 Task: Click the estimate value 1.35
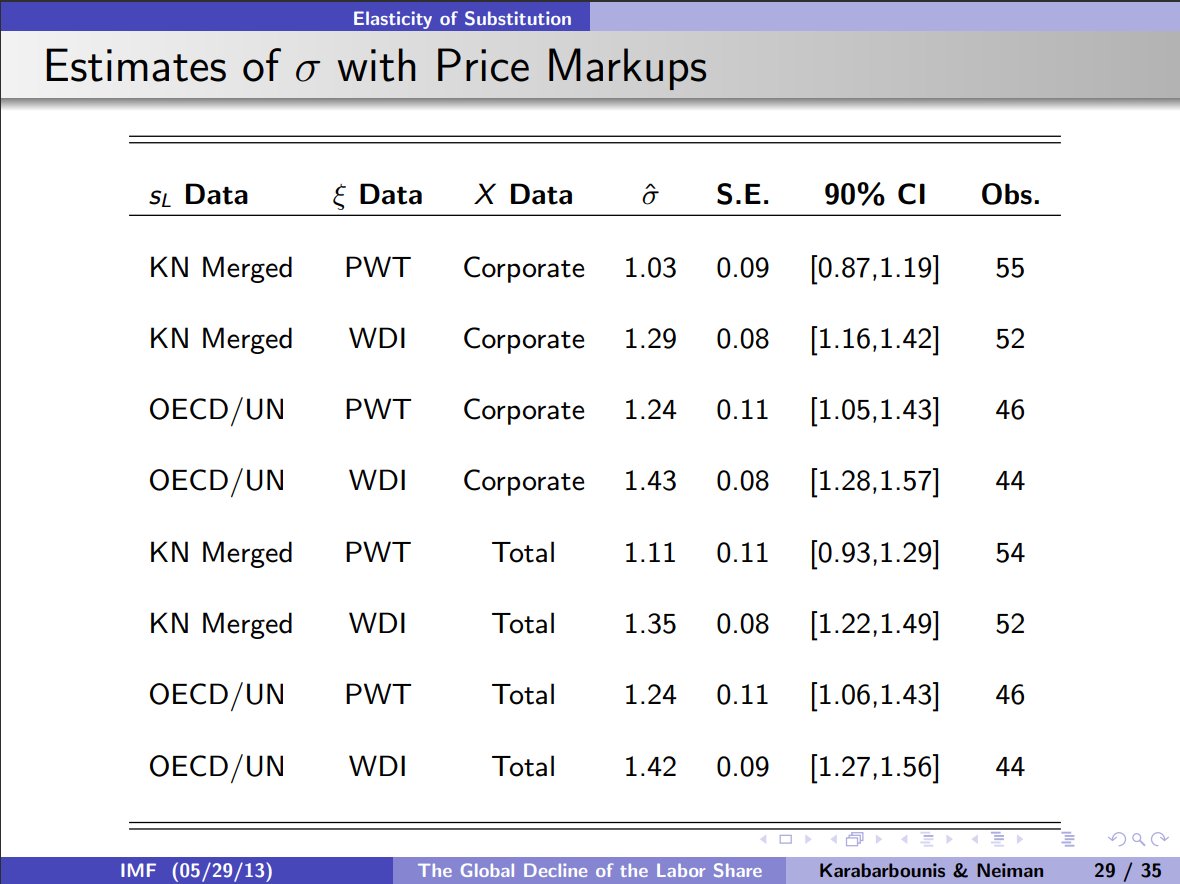click(650, 624)
